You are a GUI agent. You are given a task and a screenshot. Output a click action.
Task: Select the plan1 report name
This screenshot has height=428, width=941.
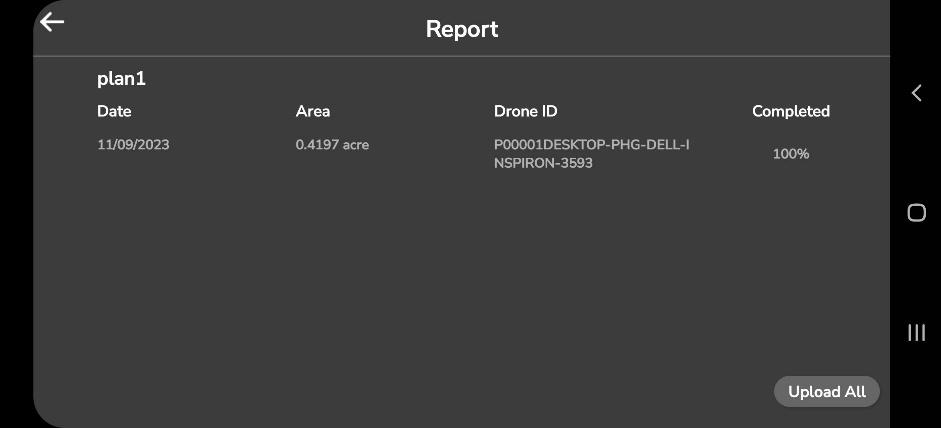(121, 79)
